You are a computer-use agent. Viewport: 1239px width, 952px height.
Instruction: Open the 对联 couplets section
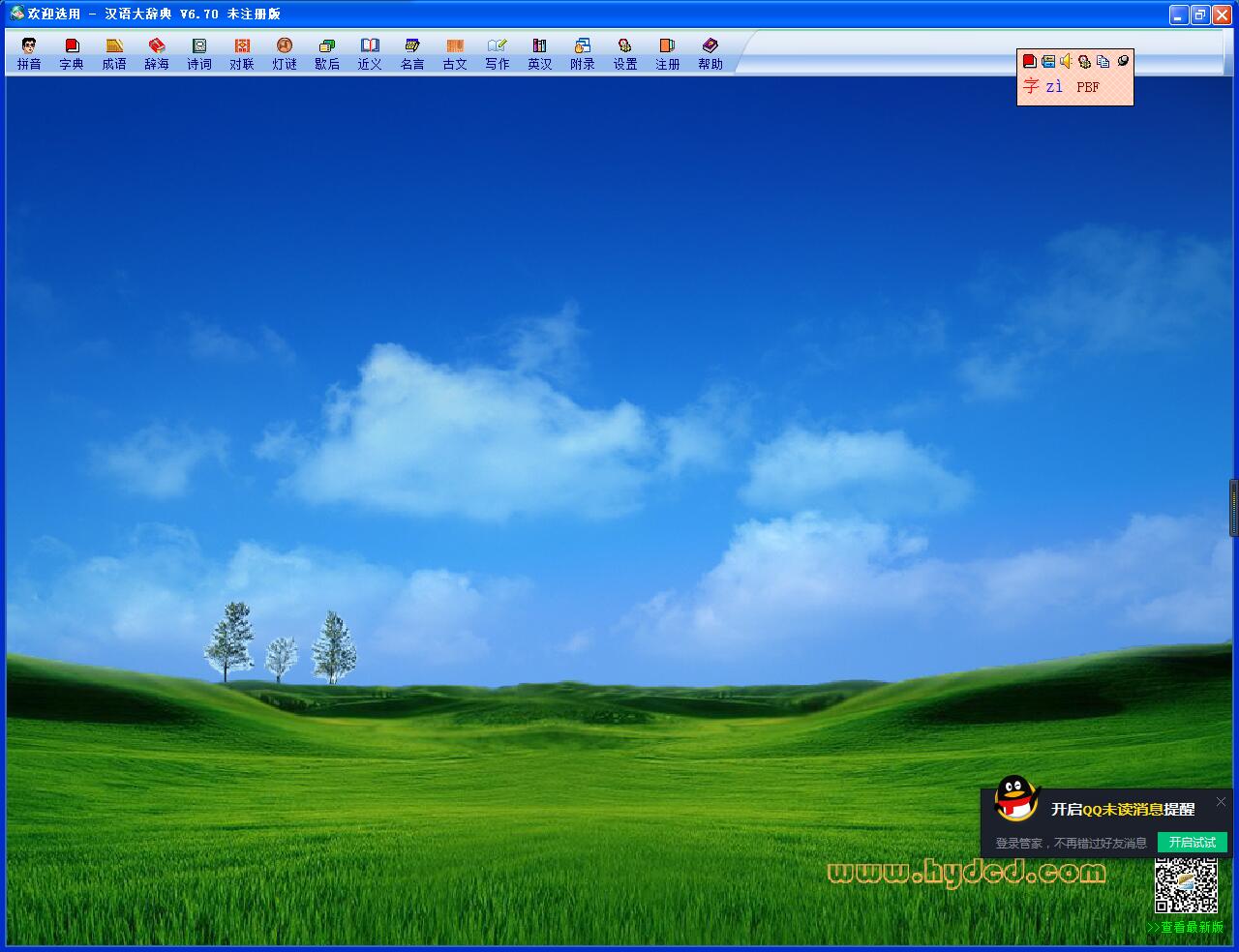pyautogui.click(x=242, y=53)
